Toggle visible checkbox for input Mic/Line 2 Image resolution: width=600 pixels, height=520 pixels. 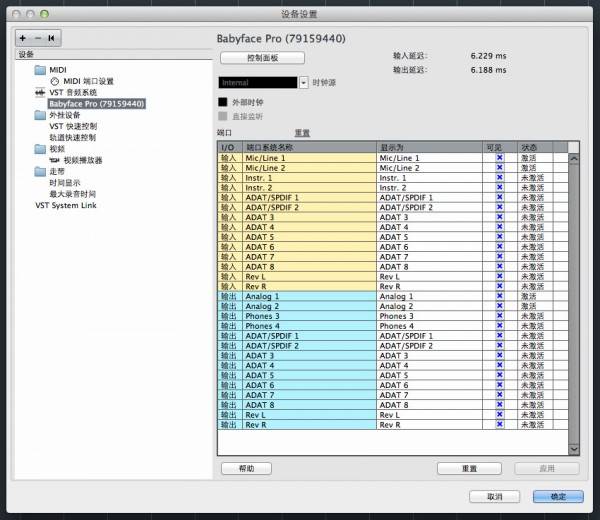pos(499,168)
